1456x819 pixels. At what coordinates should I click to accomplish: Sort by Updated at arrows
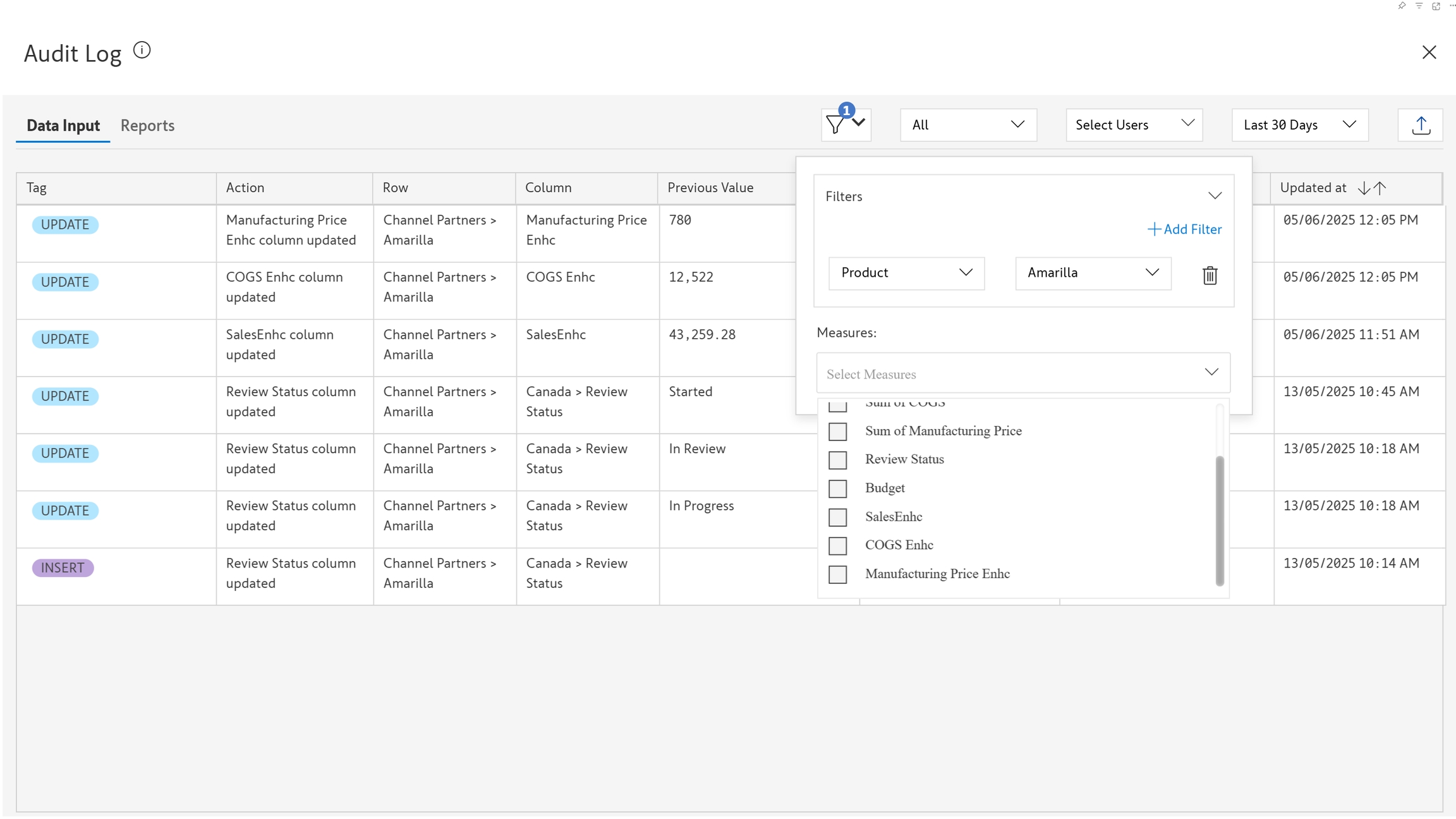pos(1371,188)
